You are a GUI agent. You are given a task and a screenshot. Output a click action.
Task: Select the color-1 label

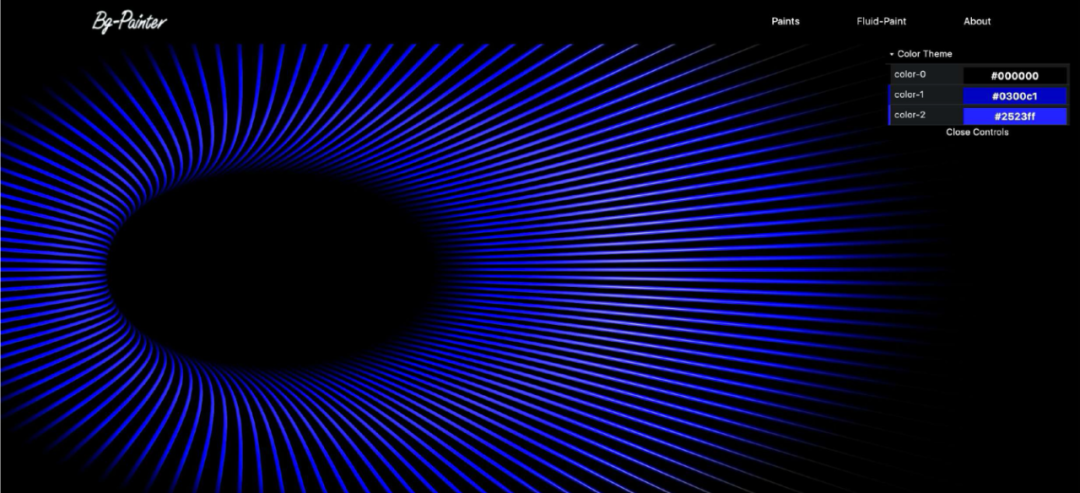[x=909, y=95]
